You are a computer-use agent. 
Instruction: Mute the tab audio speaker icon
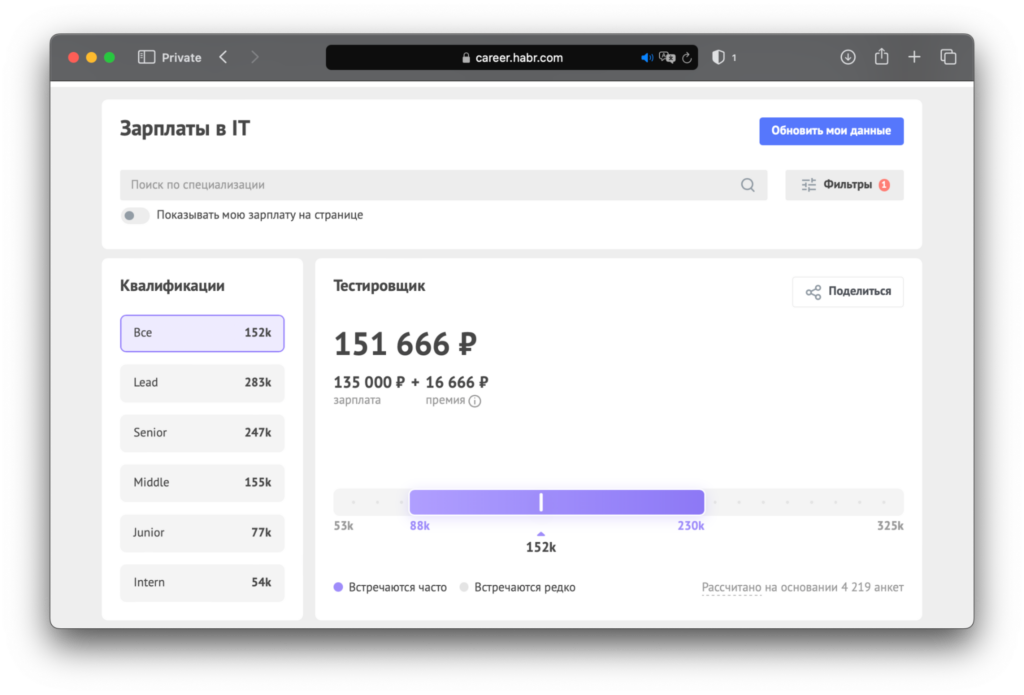646,58
